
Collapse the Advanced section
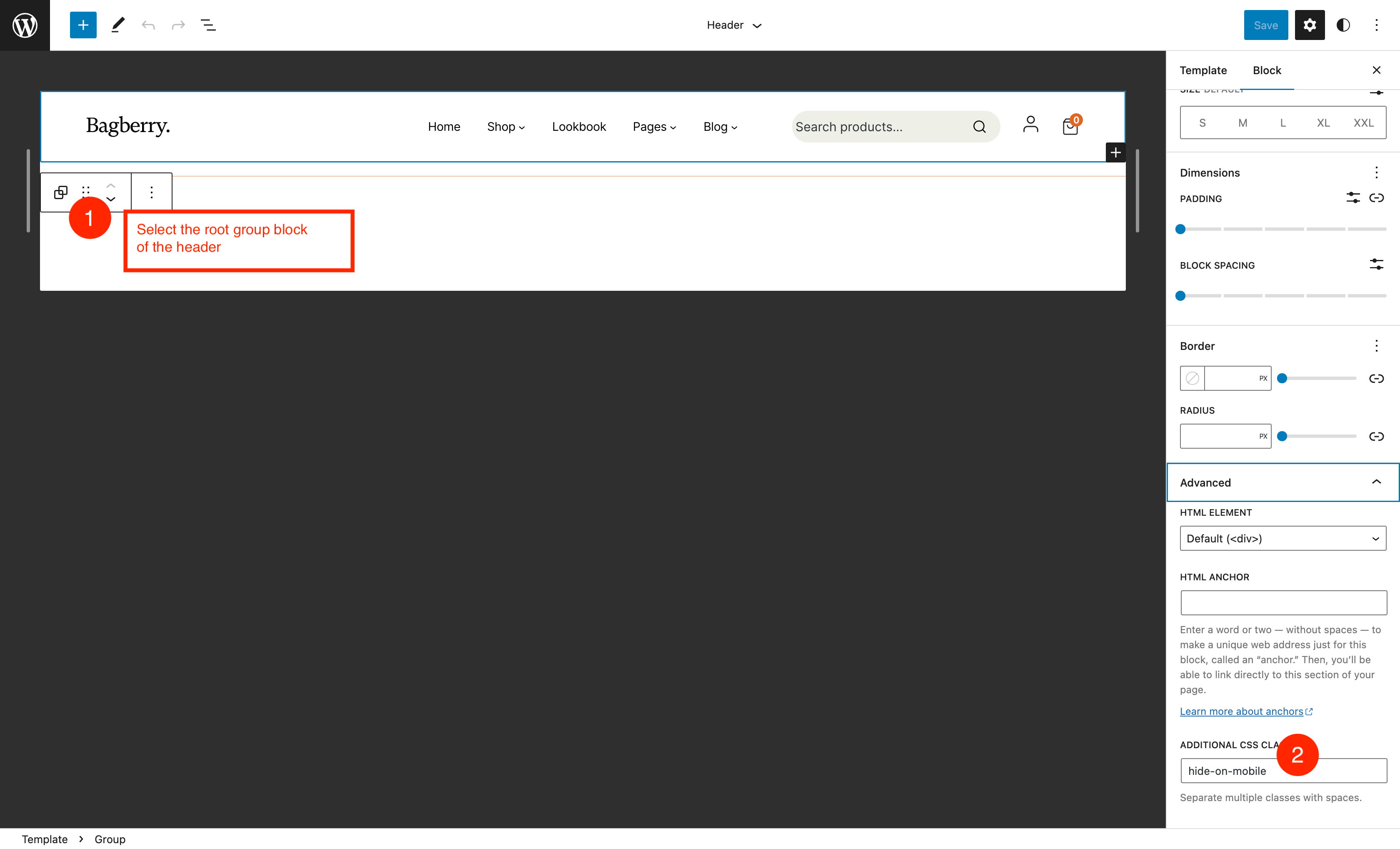(1377, 482)
